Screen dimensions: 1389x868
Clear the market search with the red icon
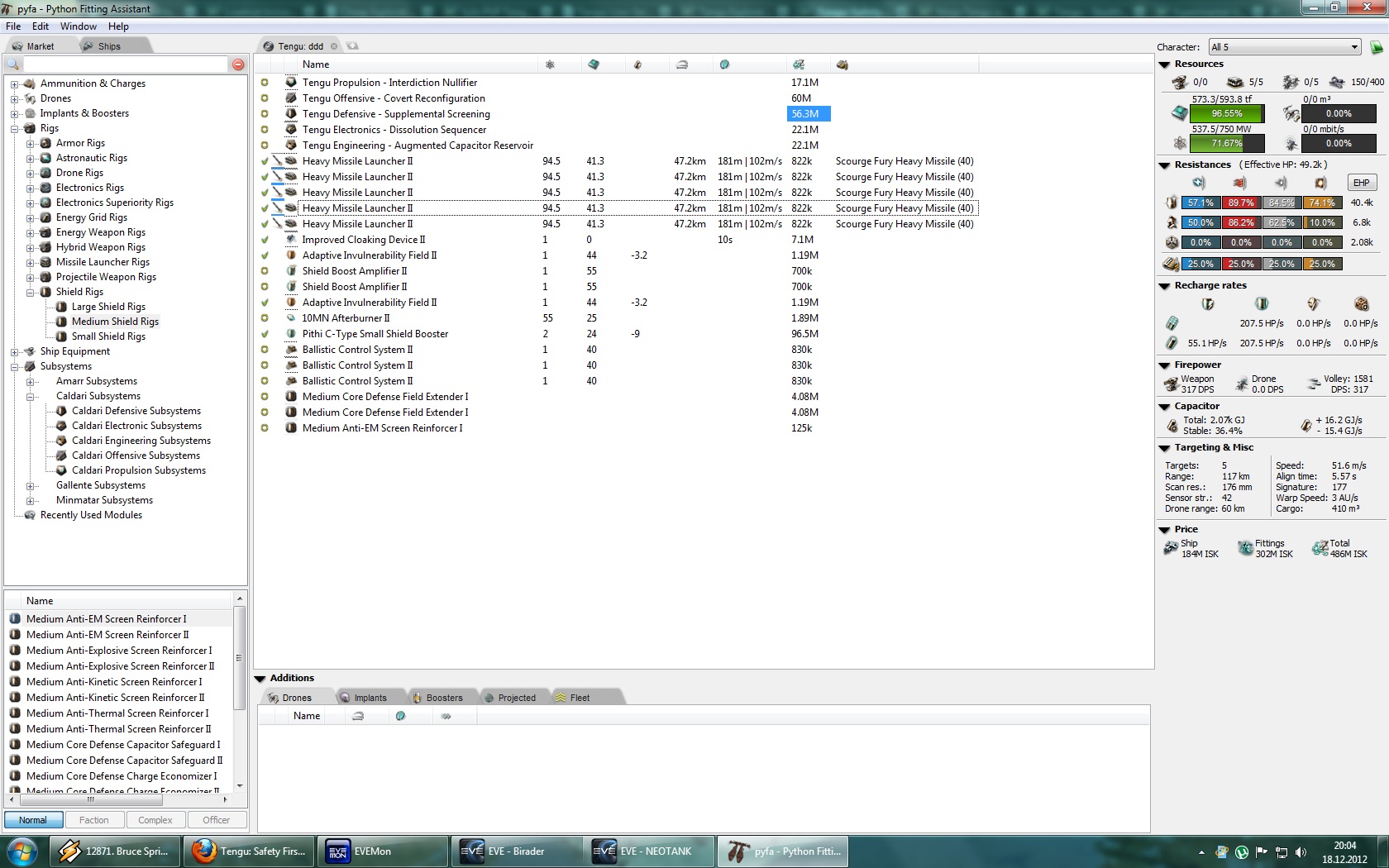coord(238,64)
